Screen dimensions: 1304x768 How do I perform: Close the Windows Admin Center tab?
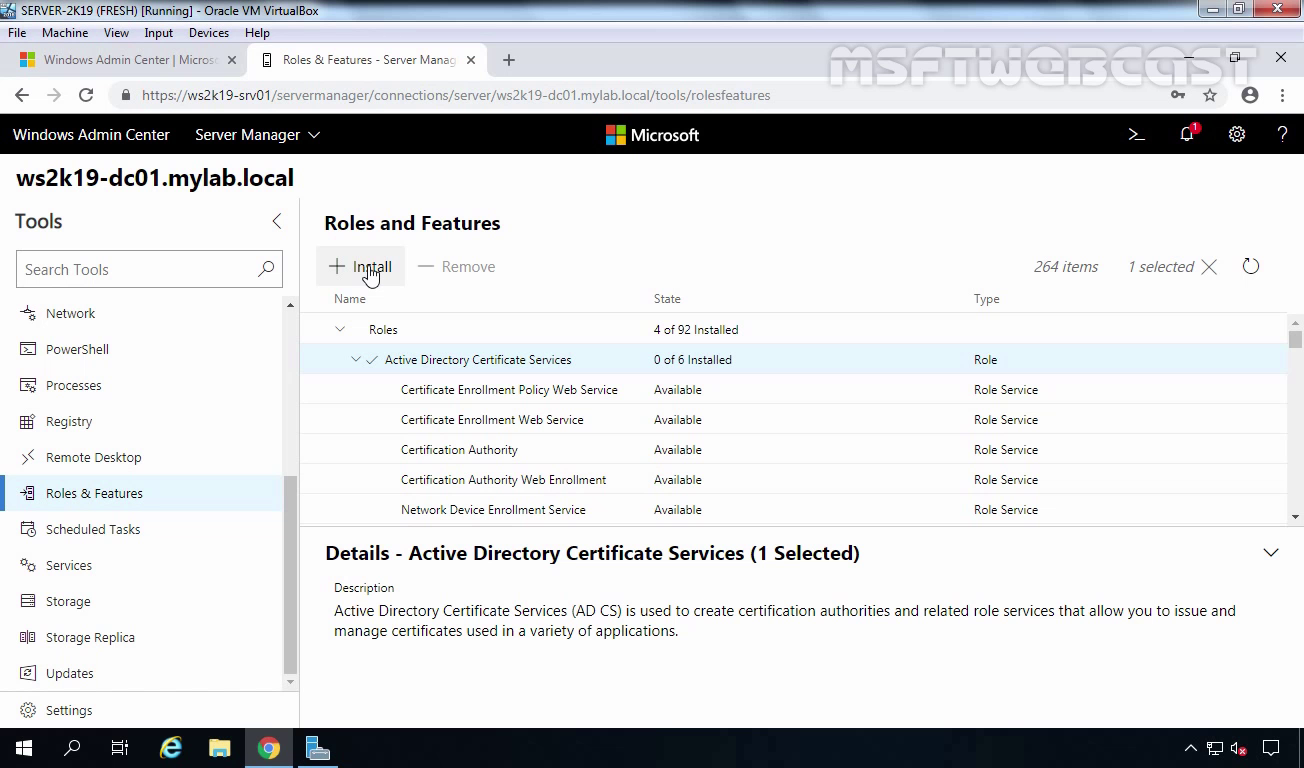232,60
